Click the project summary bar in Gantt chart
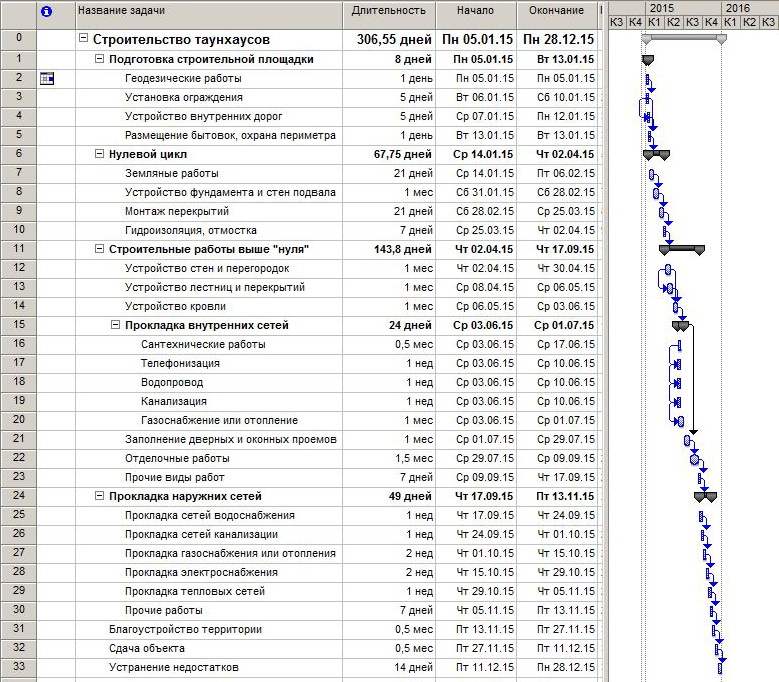The width and height of the screenshot is (779, 682). 684,38
